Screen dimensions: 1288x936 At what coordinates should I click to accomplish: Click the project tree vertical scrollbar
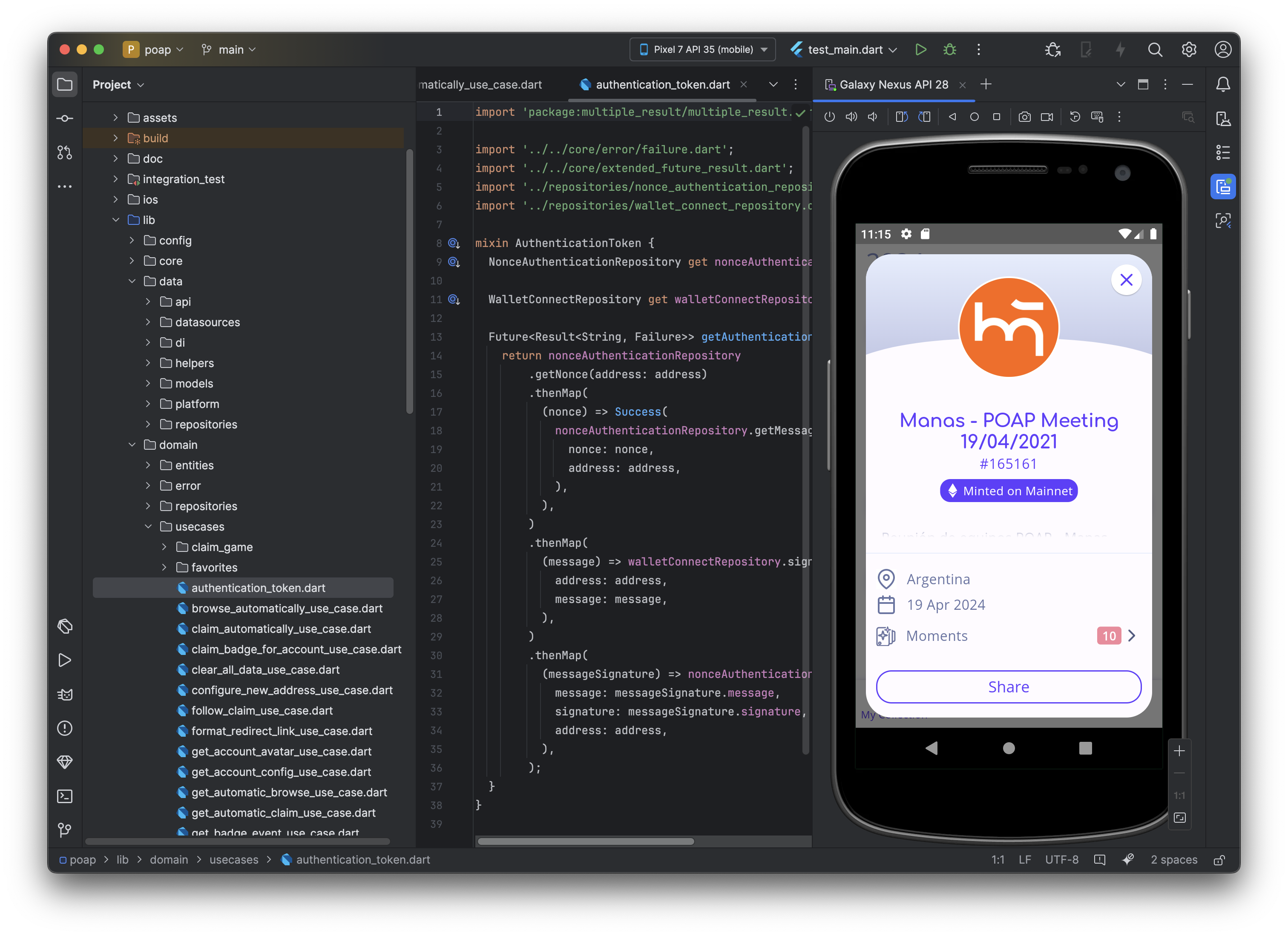pos(409,281)
